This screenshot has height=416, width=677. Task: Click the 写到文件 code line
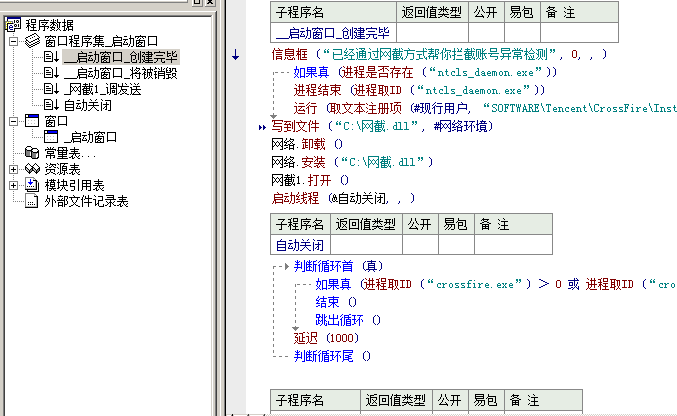pos(383,126)
